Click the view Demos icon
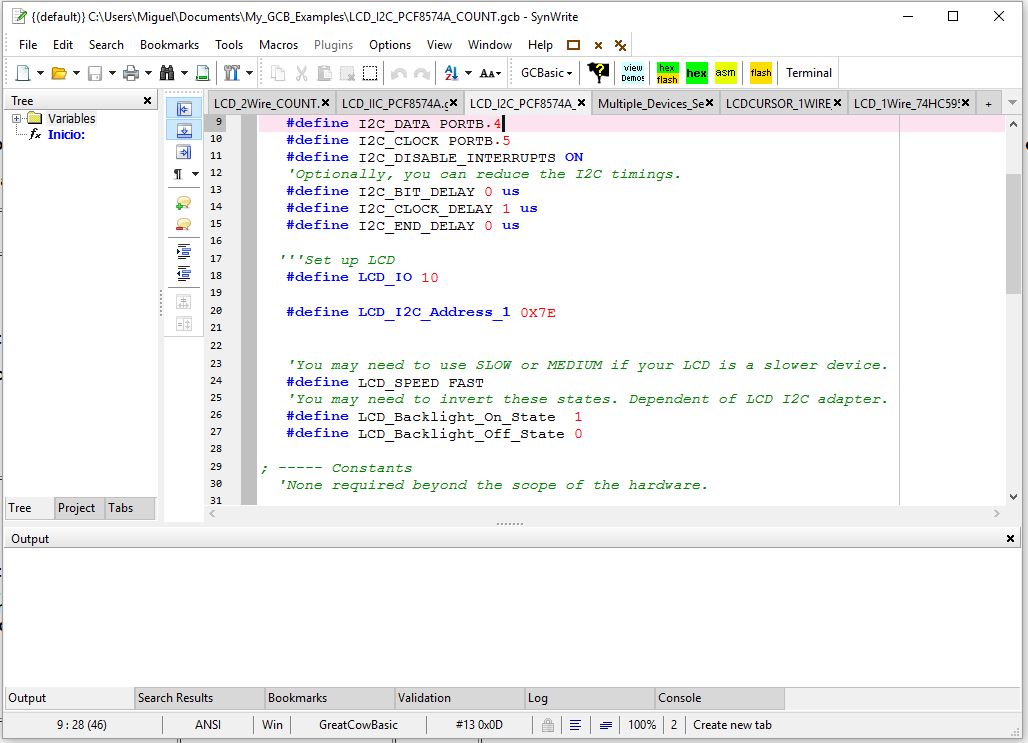Image resolution: width=1028 pixels, height=743 pixels. [633, 73]
